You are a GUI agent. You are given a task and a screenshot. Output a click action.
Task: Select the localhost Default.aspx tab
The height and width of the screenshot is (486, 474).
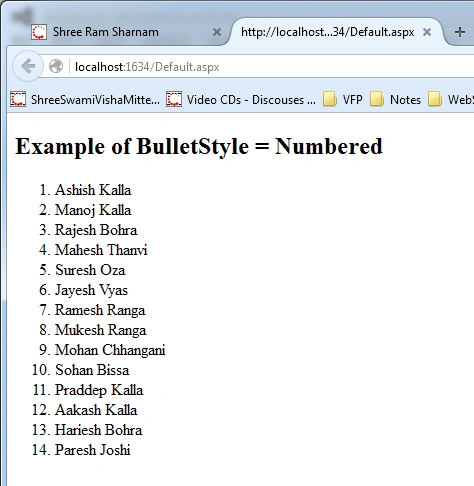(336, 32)
